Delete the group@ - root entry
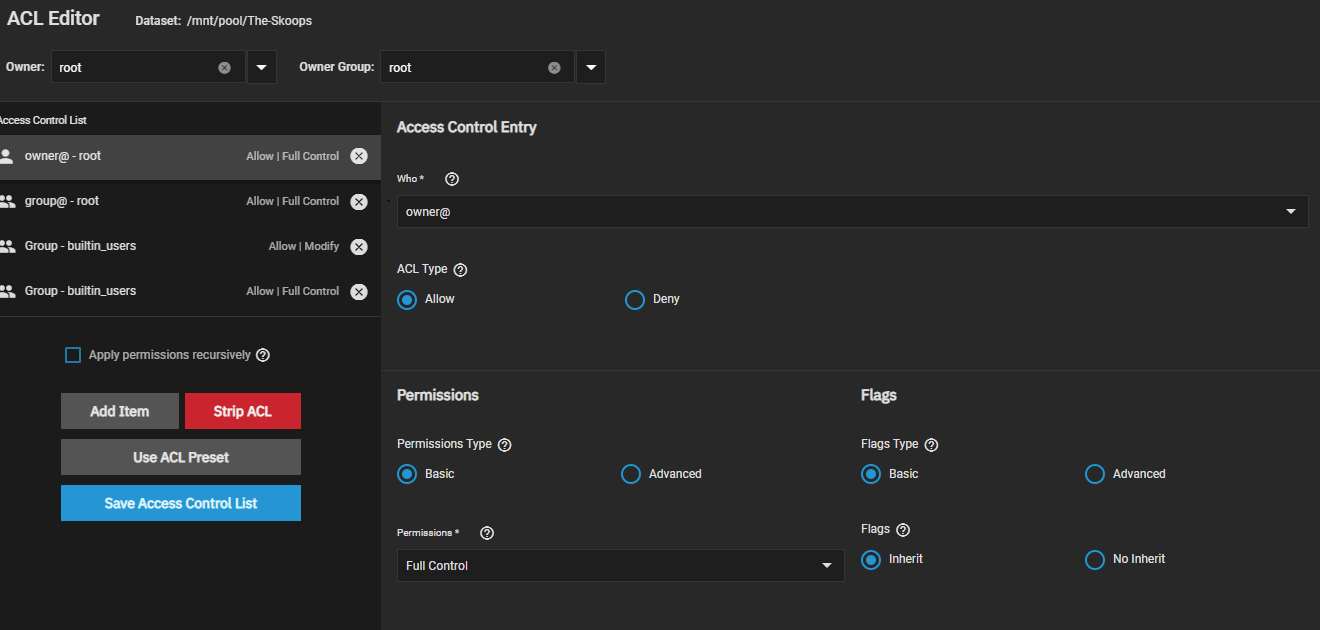This screenshot has height=630, width=1320. 359,201
